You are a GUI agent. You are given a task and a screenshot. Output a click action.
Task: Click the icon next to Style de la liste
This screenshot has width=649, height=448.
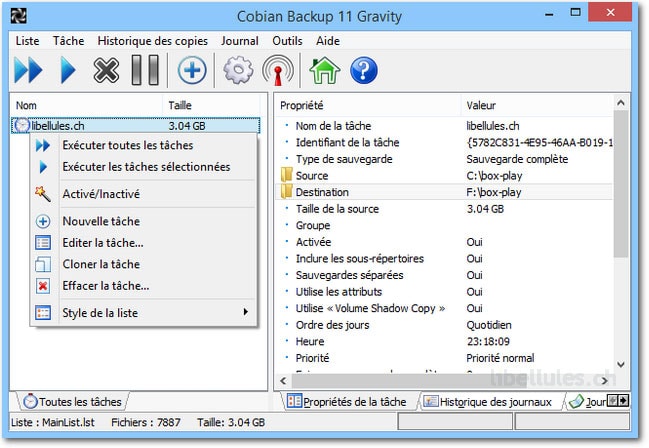coord(43,313)
